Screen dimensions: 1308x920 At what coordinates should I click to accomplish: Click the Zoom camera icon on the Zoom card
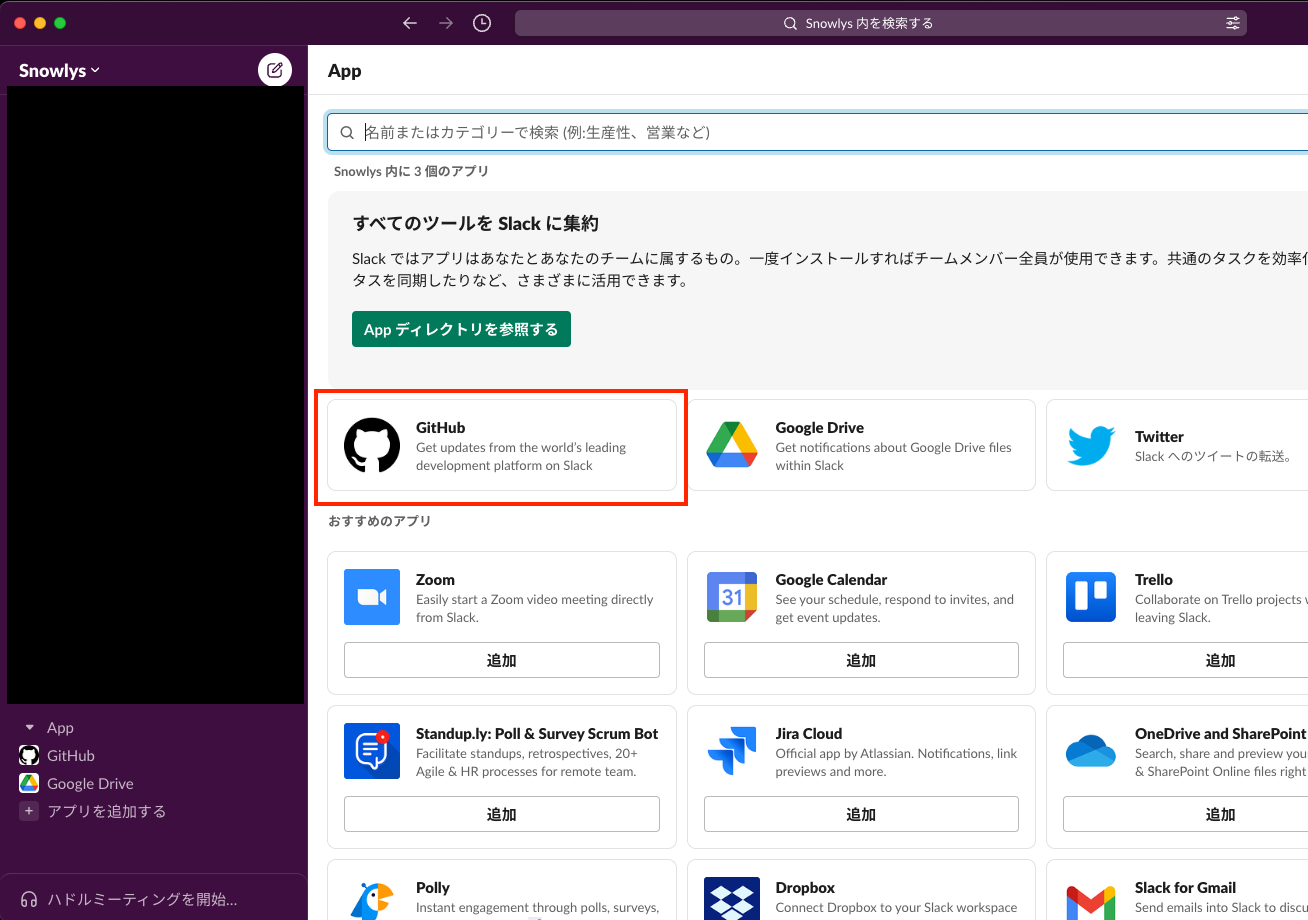(371, 597)
